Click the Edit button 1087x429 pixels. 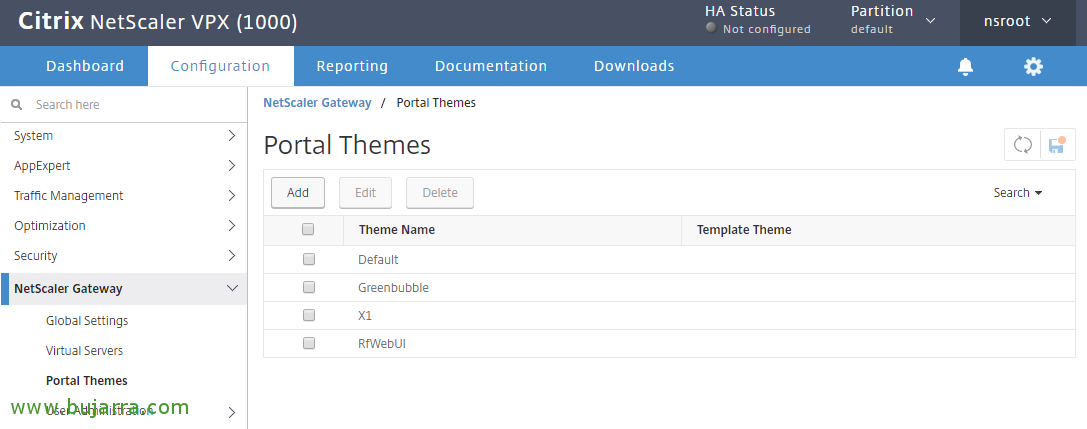365,193
